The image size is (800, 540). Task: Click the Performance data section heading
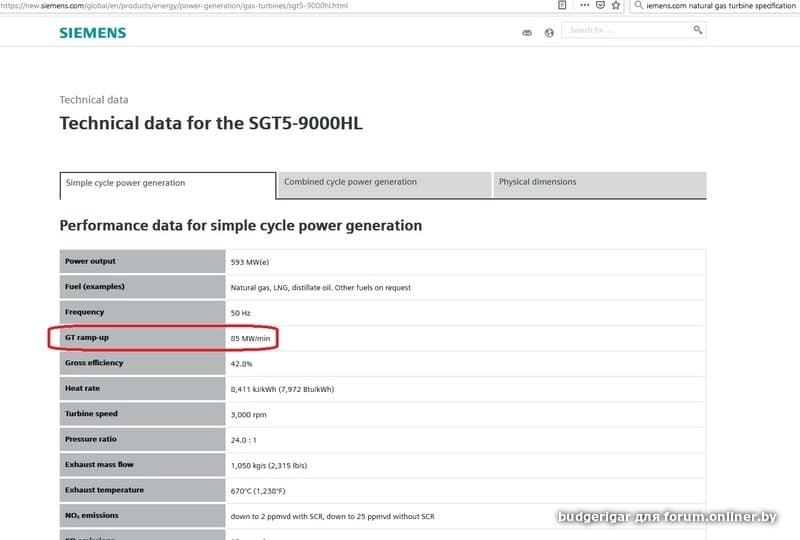241,226
